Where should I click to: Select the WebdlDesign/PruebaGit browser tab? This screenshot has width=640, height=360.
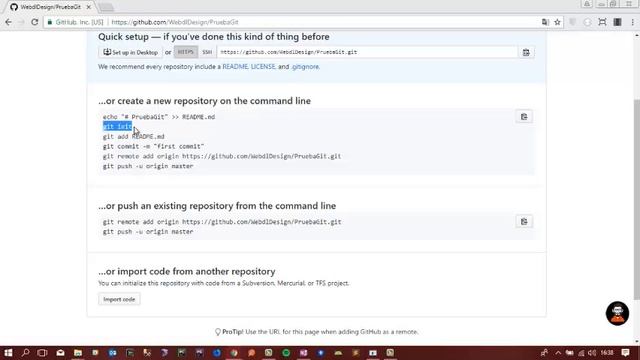point(51,7)
